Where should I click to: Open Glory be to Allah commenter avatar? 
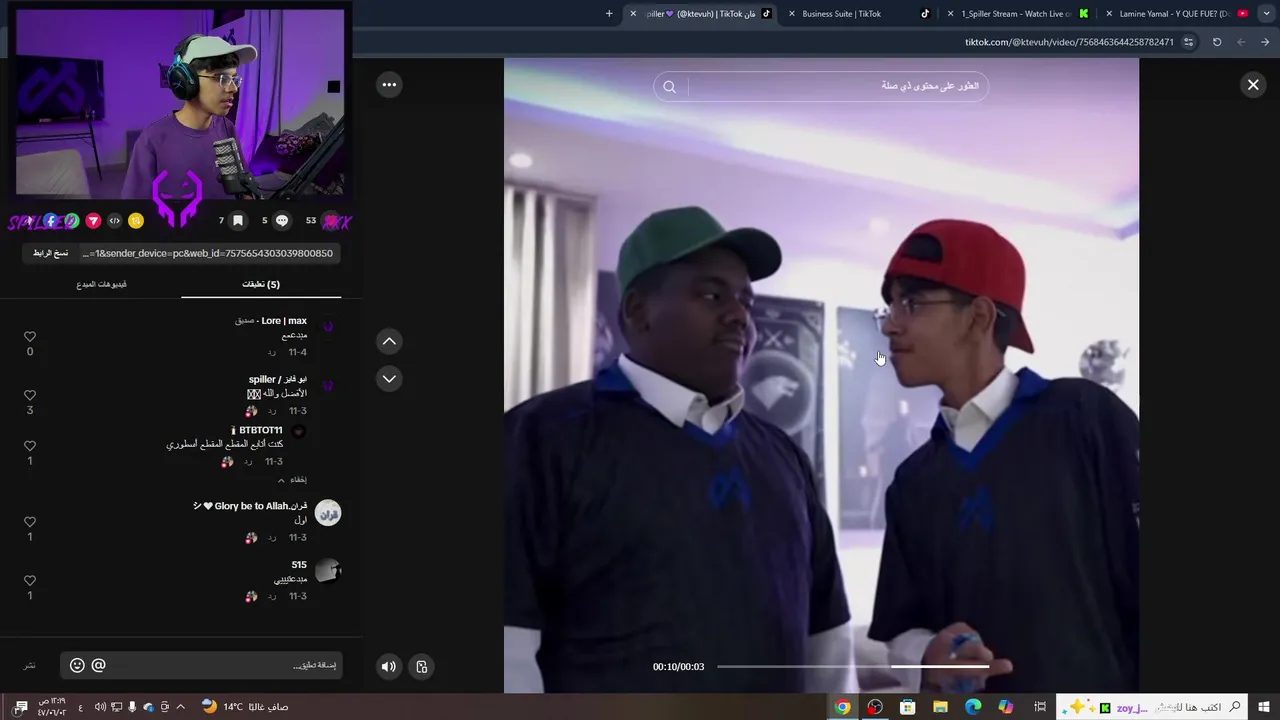(328, 513)
